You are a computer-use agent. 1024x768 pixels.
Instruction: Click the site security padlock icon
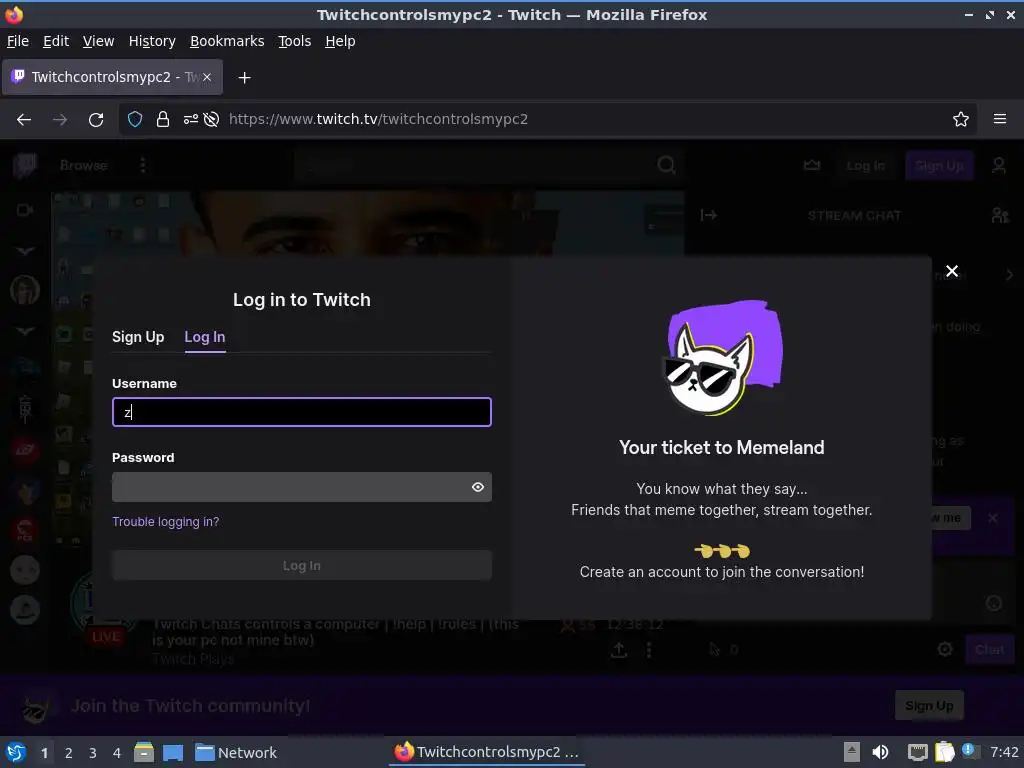pyautogui.click(x=163, y=120)
